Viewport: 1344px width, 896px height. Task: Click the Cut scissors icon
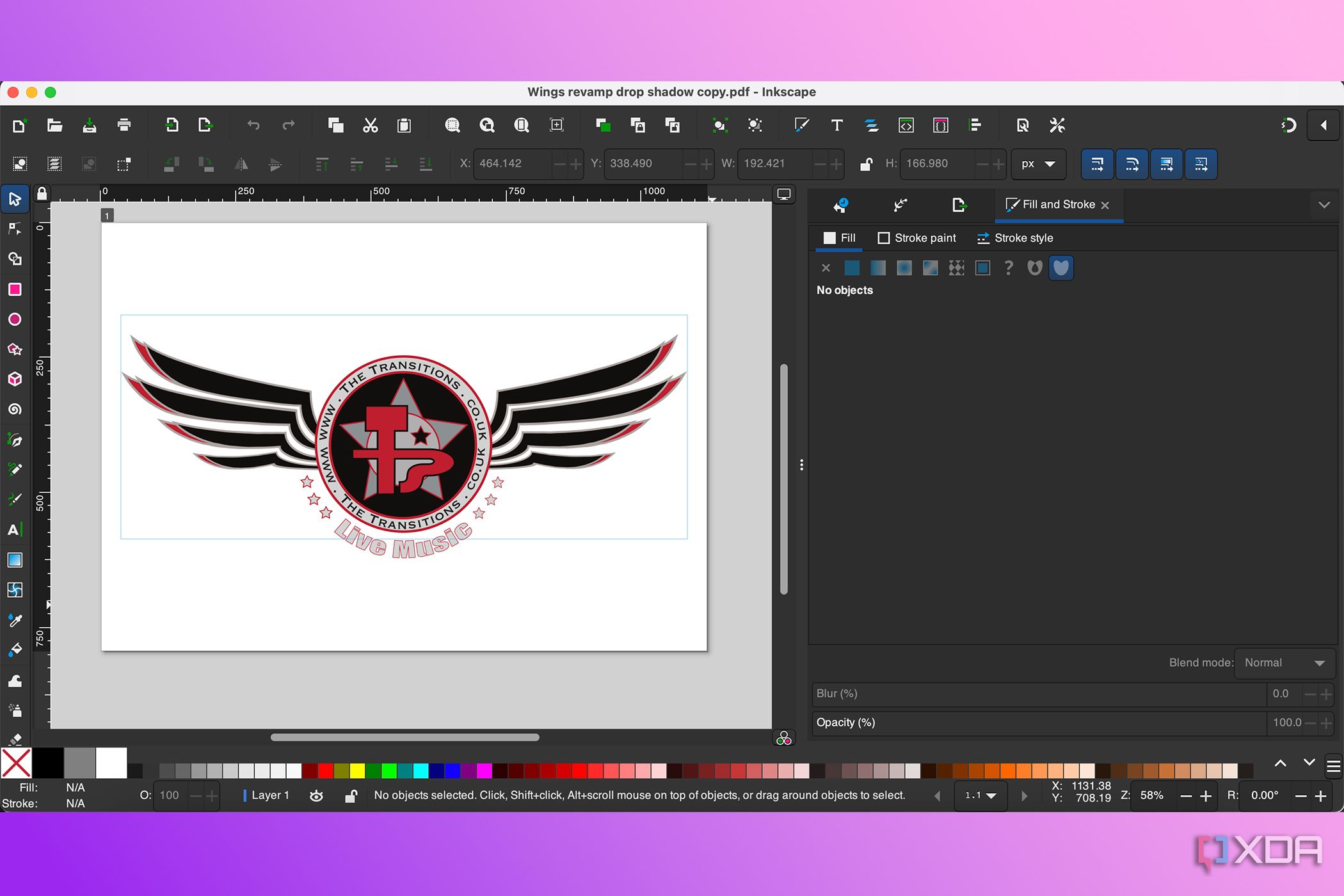(370, 125)
